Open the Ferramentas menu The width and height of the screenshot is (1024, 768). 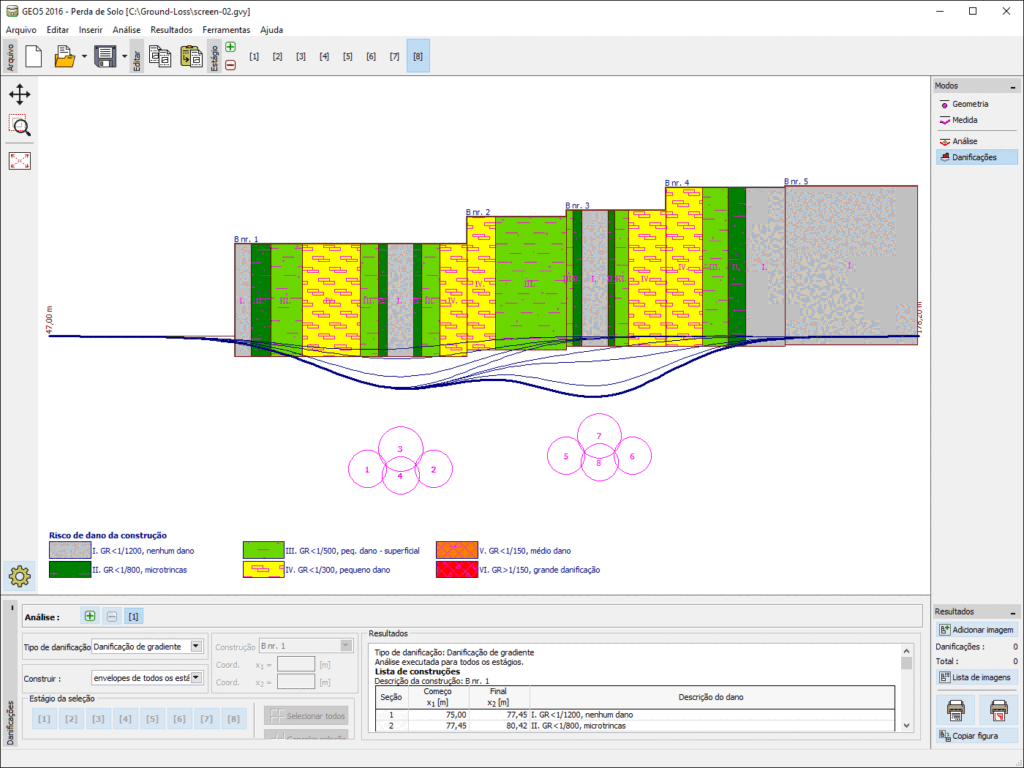click(x=226, y=29)
